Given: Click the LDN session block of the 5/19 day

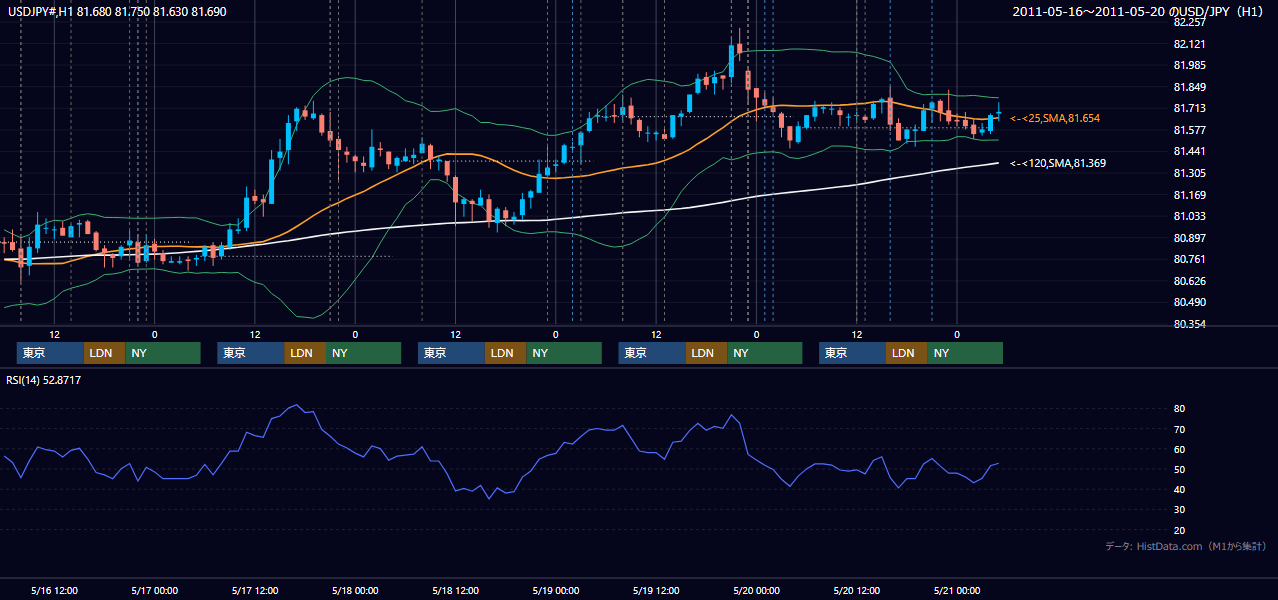Looking at the screenshot, I should 706,353.
